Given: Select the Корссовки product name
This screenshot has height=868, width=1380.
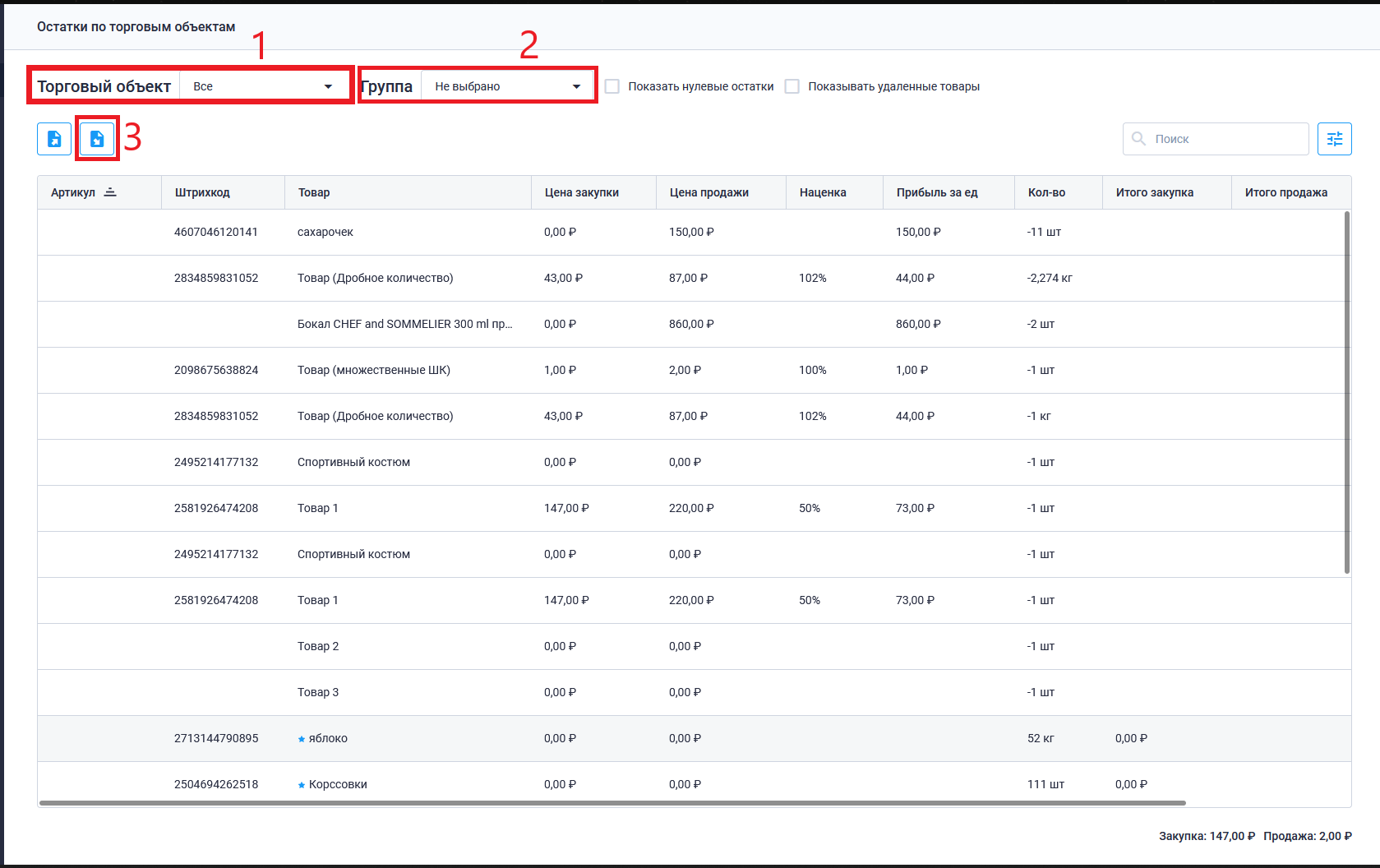Looking at the screenshot, I should pyautogui.click(x=338, y=784).
